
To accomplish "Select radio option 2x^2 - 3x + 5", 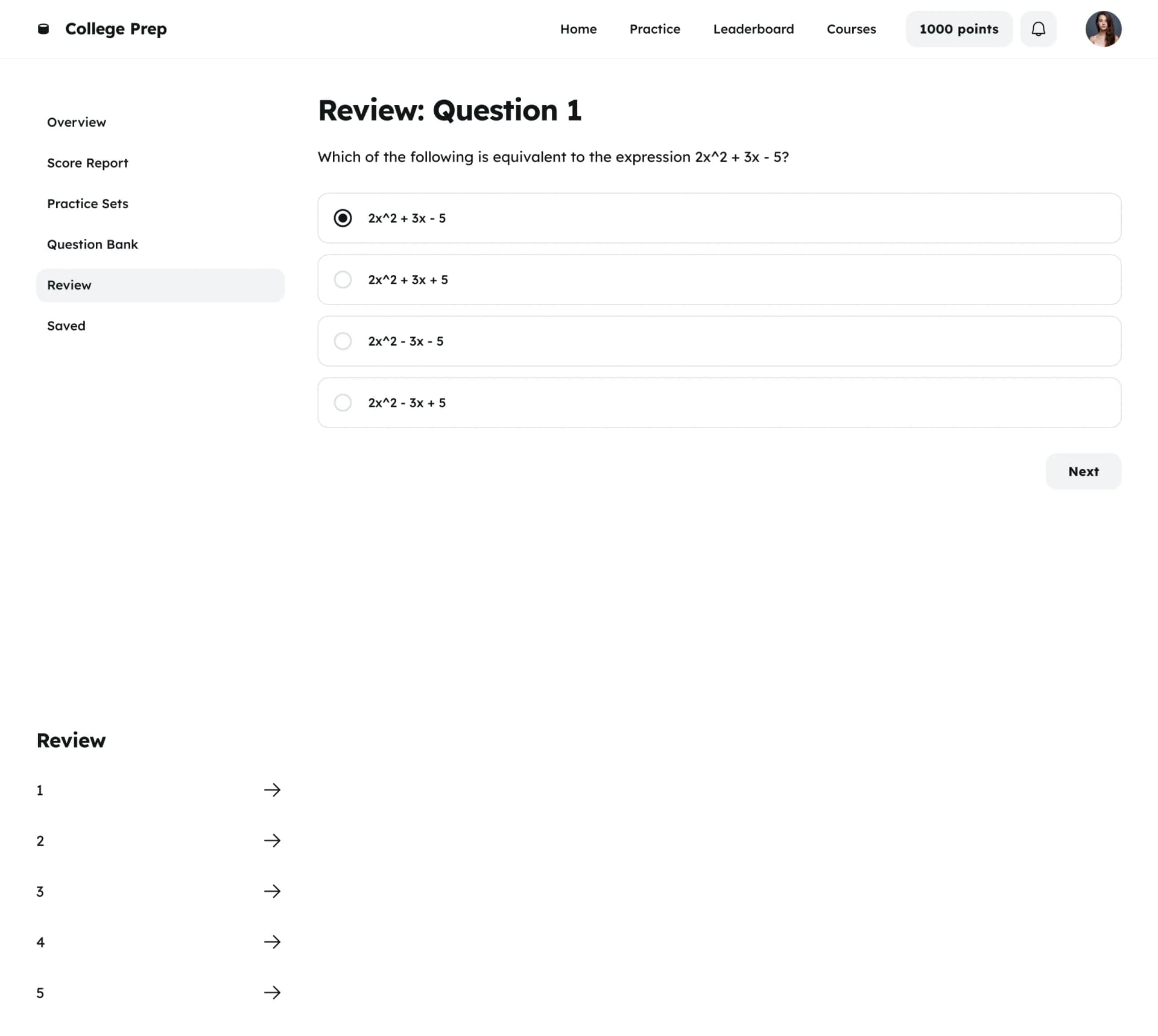I will (343, 403).
